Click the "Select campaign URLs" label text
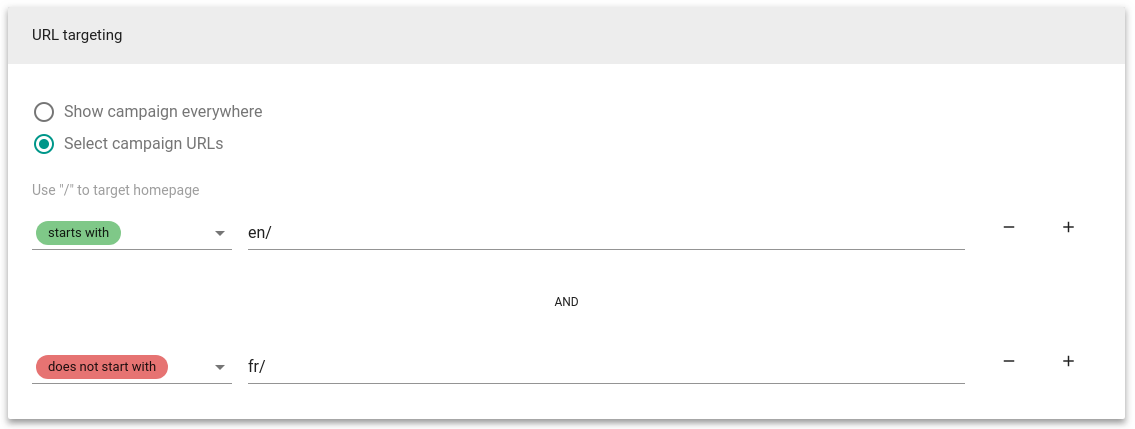 click(x=143, y=143)
